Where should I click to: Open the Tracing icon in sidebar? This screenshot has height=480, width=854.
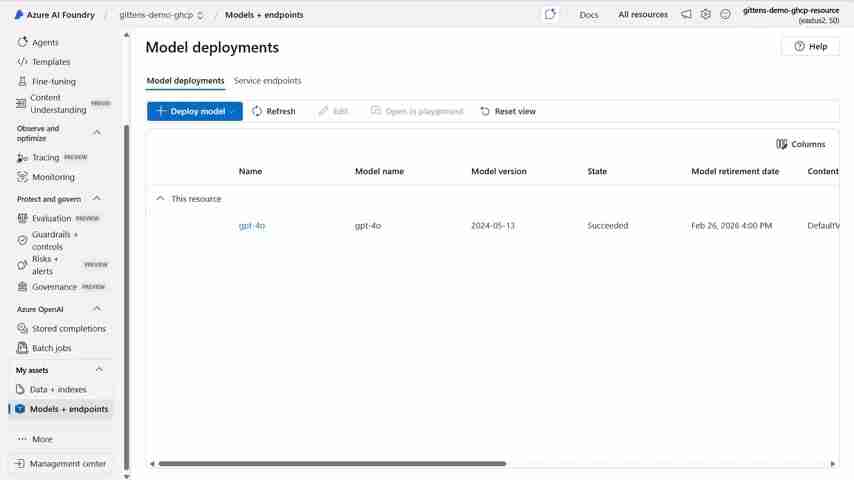22,157
